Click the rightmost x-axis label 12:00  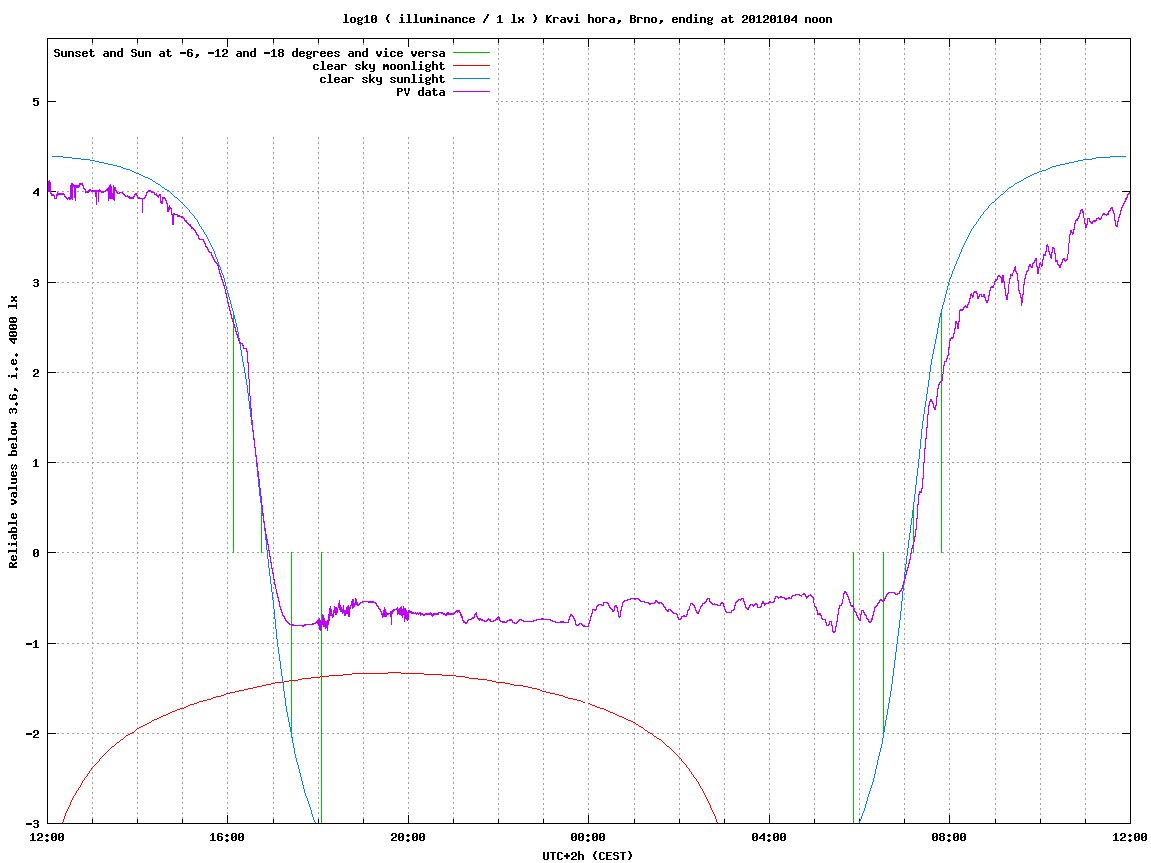pos(1130,837)
